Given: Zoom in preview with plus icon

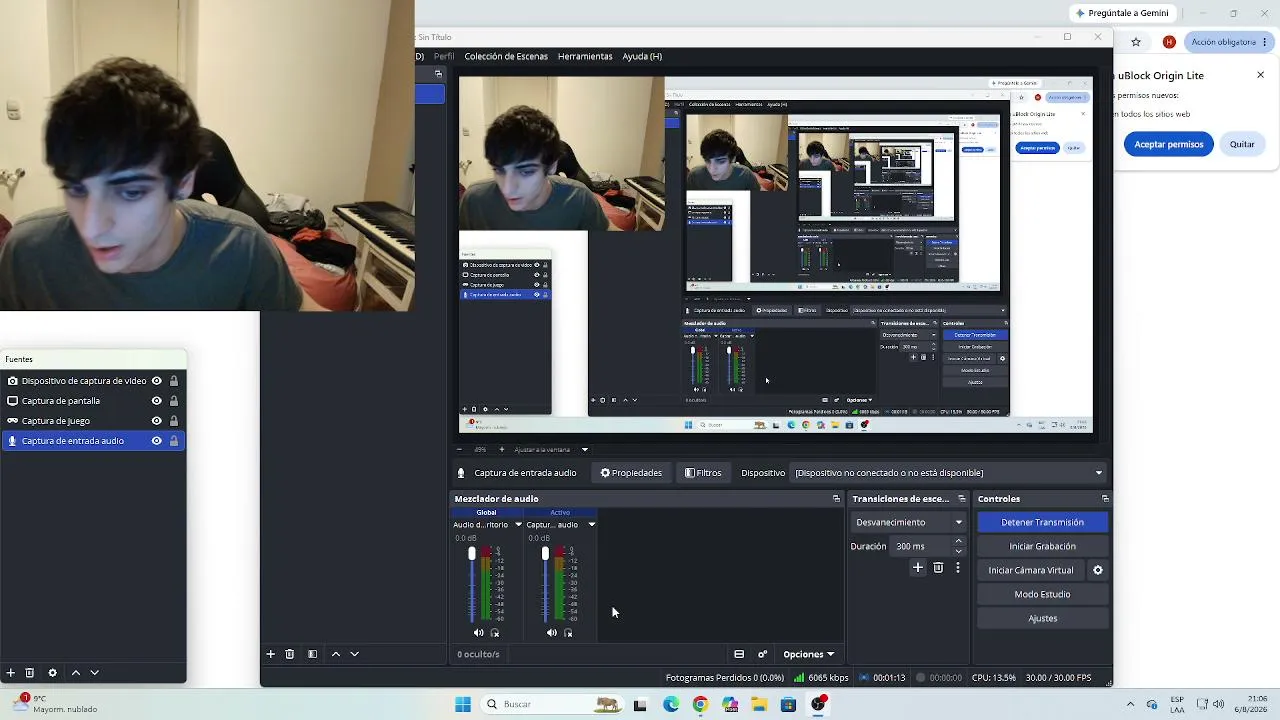Looking at the screenshot, I should point(502,450).
